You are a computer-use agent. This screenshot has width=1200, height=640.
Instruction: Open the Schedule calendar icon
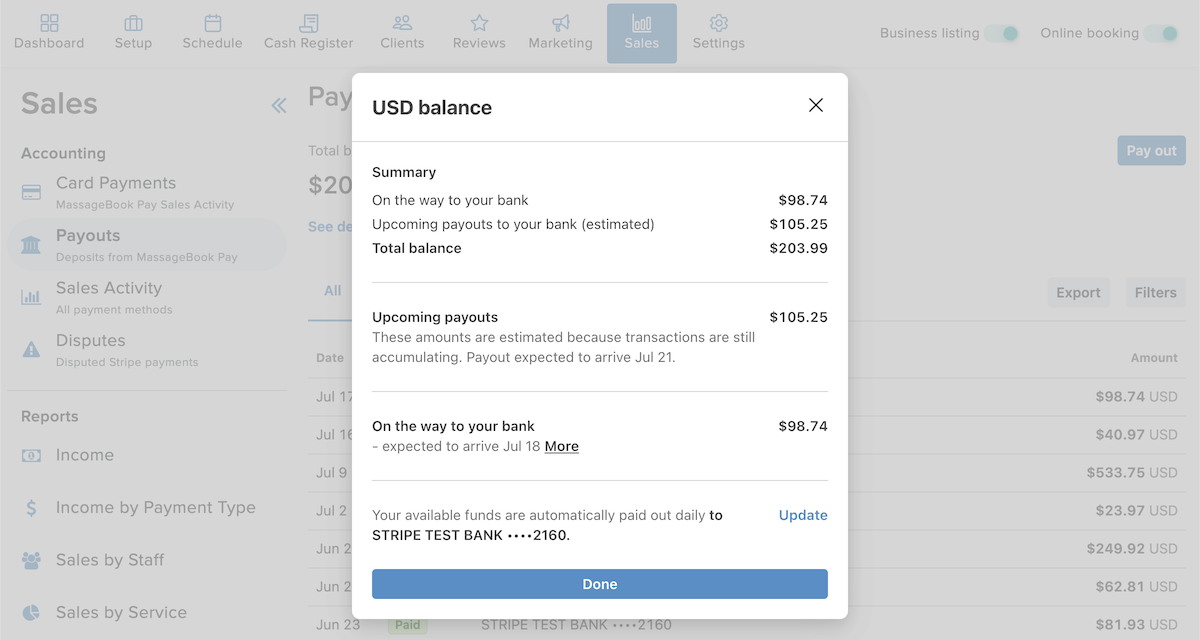click(212, 23)
